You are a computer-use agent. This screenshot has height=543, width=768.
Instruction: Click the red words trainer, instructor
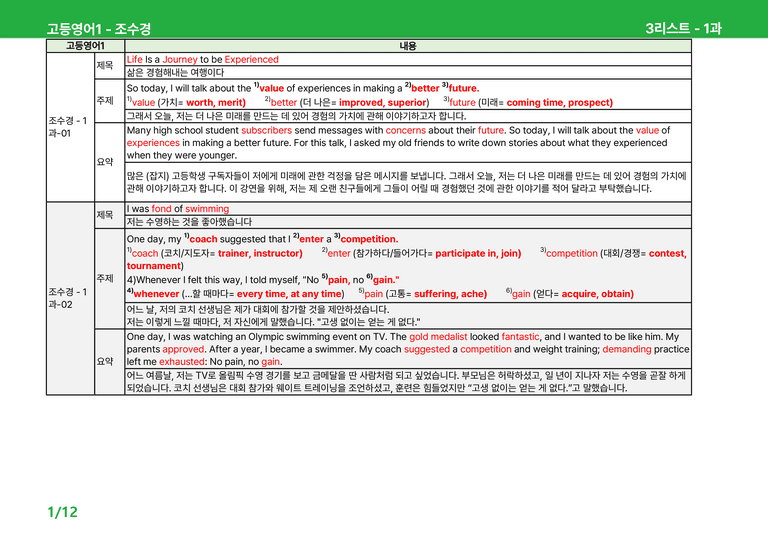(260, 253)
